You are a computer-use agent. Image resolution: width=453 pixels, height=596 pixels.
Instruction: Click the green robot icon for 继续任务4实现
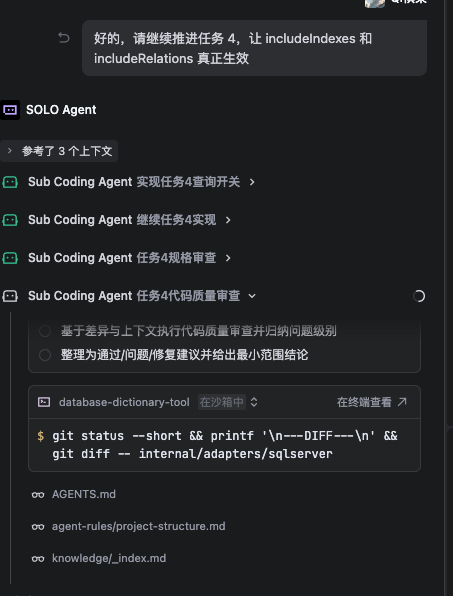tap(10, 220)
